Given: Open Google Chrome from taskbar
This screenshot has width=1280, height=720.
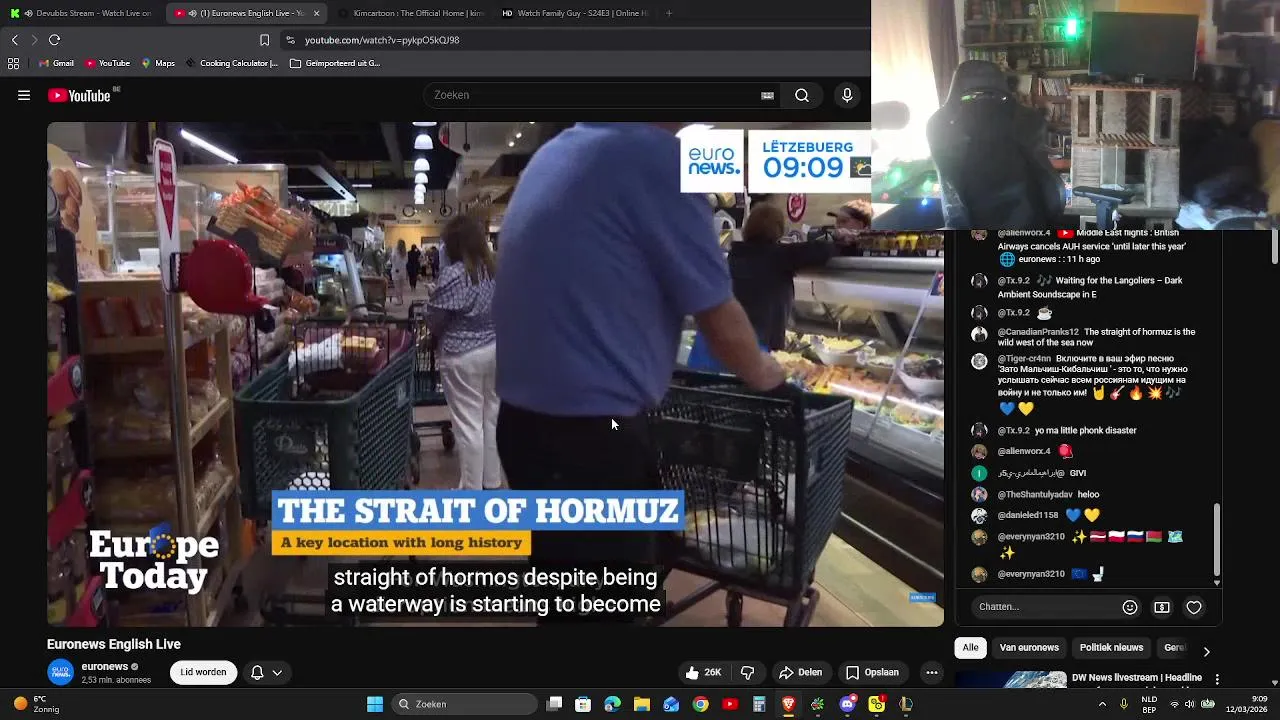Looking at the screenshot, I should (701, 704).
